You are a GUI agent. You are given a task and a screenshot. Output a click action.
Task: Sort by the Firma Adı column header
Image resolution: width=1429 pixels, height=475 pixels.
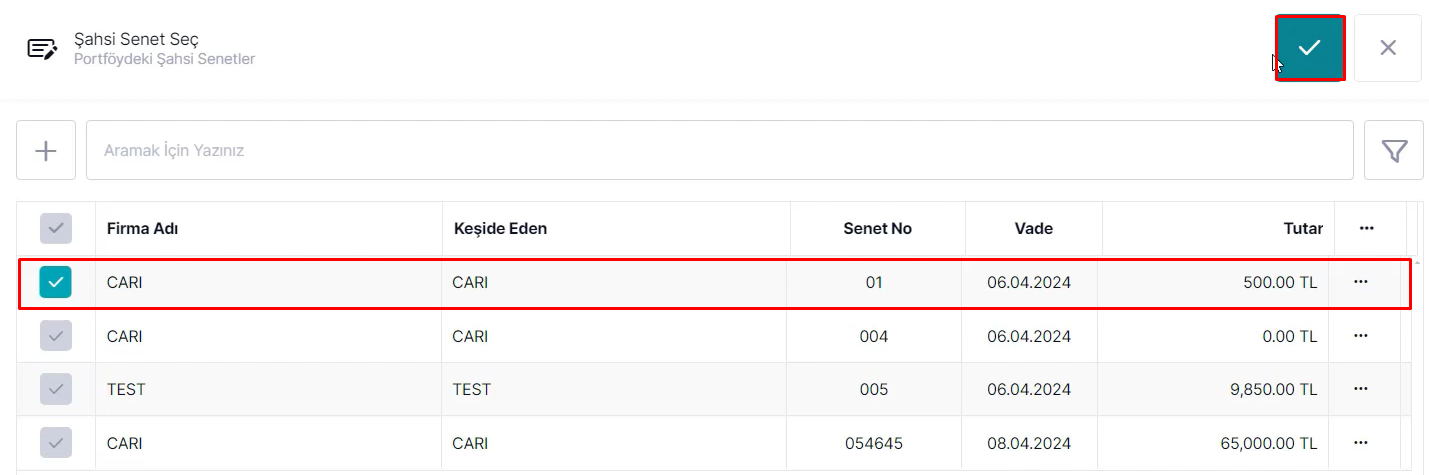click(142, 228)
